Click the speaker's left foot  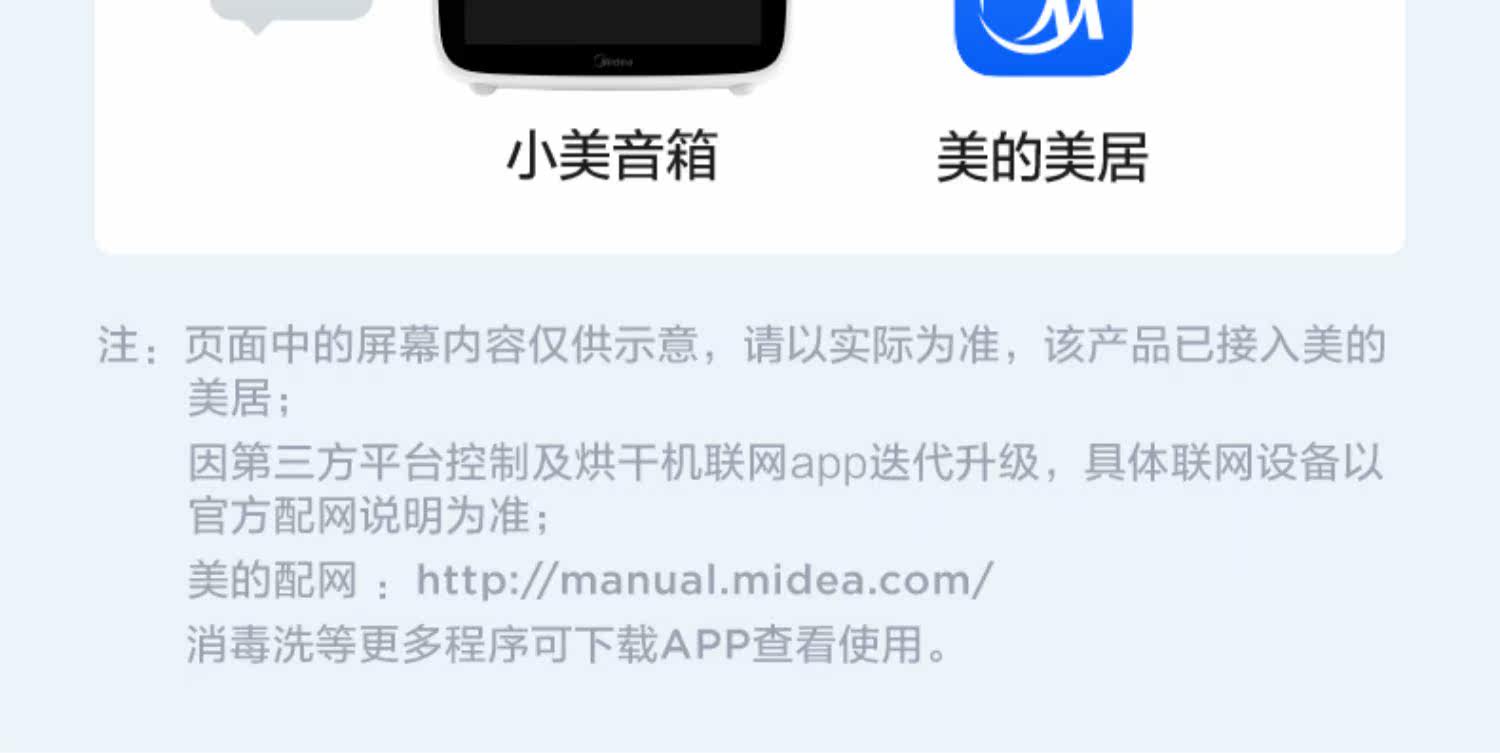pos(484,89)
